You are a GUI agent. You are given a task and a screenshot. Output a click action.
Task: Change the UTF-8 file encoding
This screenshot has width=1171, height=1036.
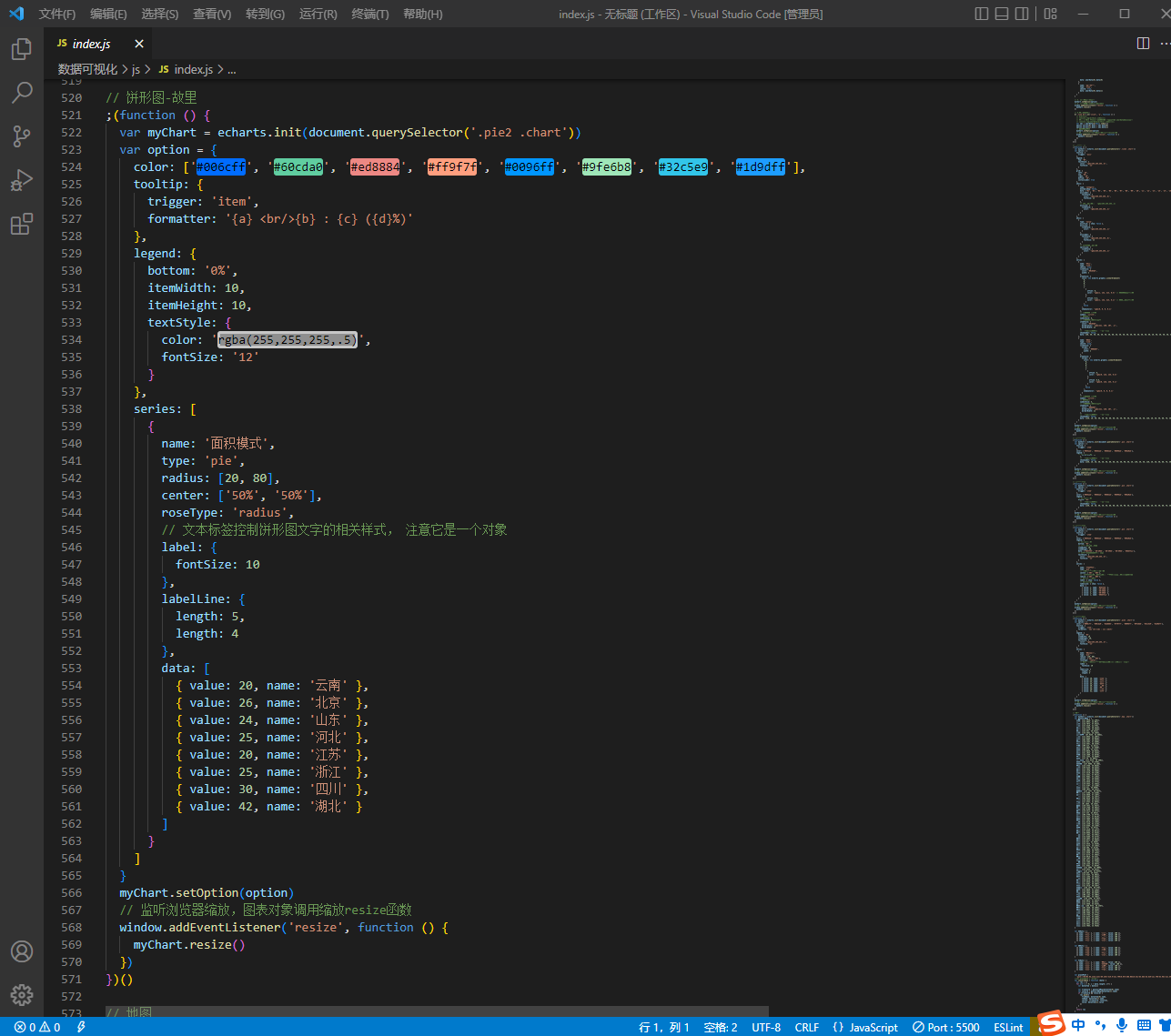point(766,1027)
